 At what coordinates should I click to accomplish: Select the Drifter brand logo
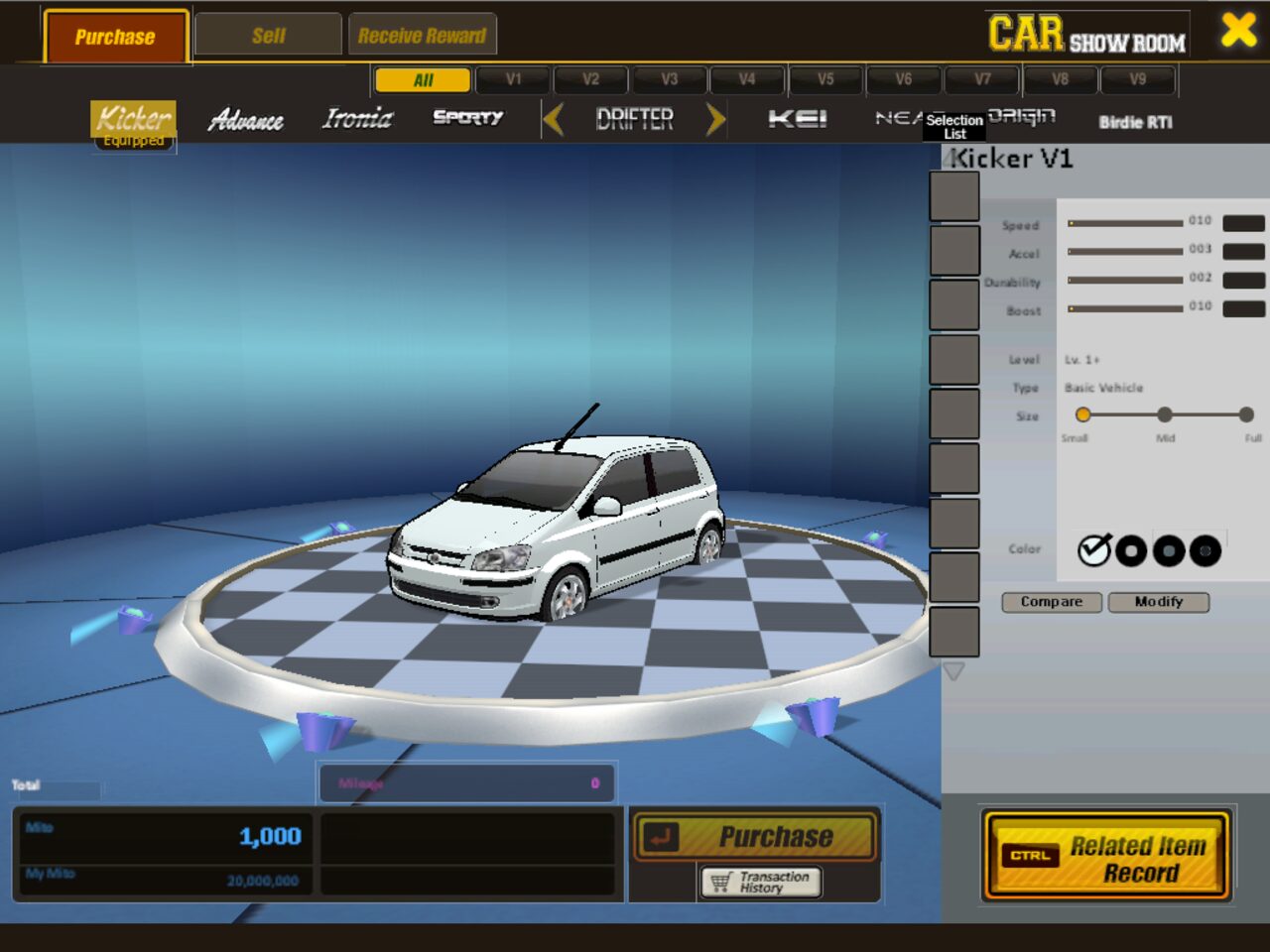pyautogui.click(x=635, y=120)
